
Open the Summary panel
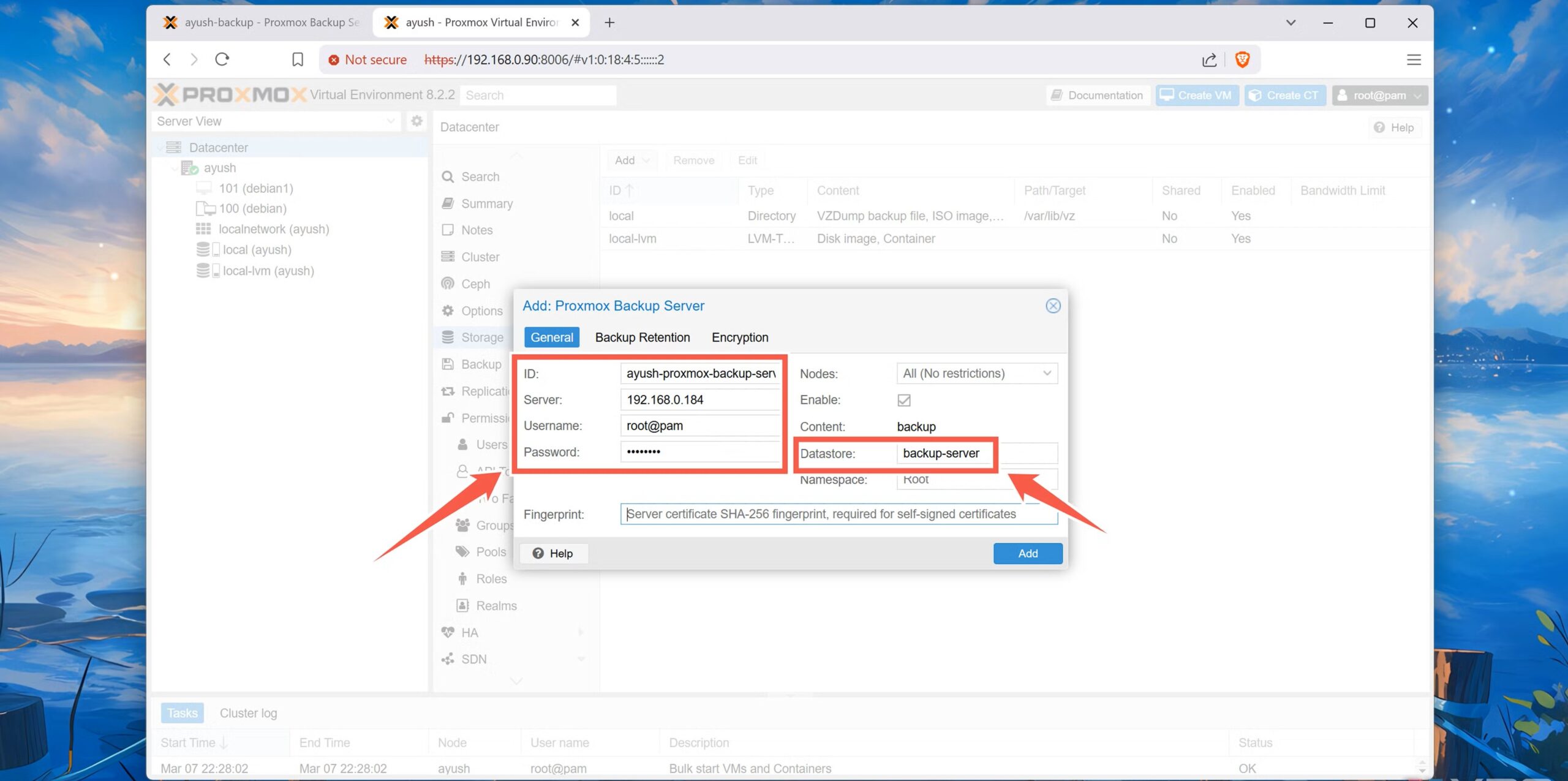click(x=486, y=203)
